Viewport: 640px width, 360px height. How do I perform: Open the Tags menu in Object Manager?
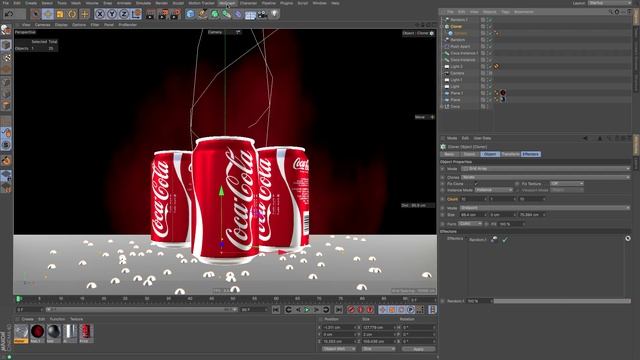(505, 12)
